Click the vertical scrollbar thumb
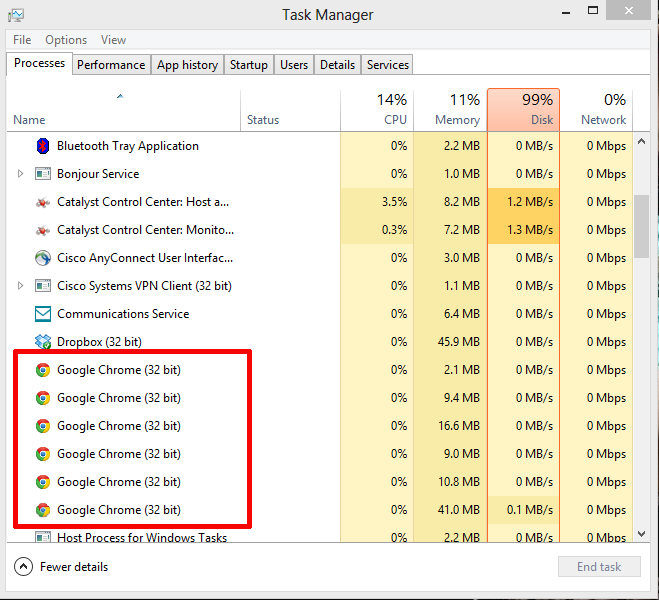Screen dimensions: 659x600 click(641, 226)
